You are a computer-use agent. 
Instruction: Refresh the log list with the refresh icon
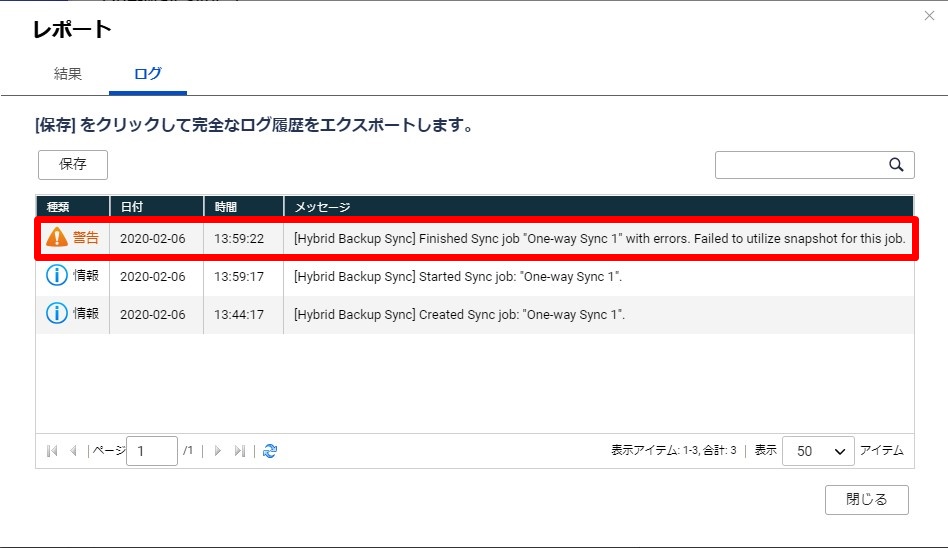(270, 451)
